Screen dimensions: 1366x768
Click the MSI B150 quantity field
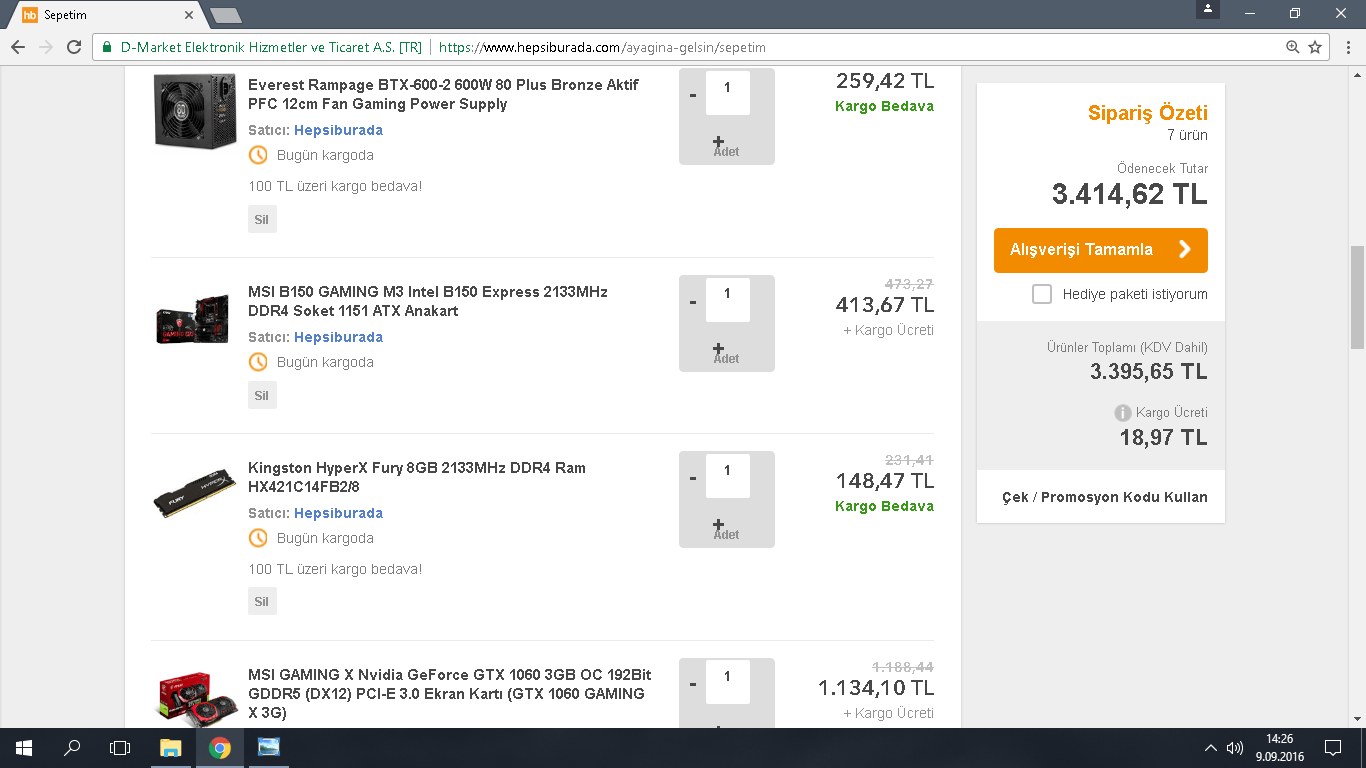[728, 300]
